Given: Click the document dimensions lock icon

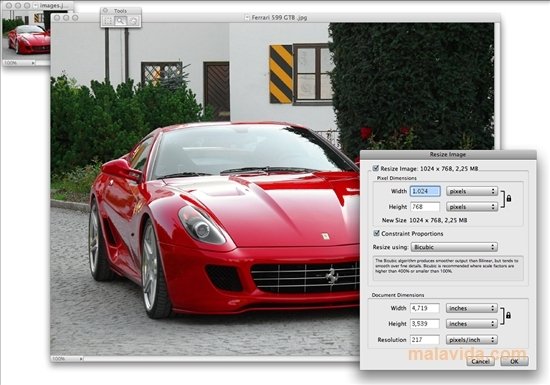Looking at the screenshot, I should (x=508, y=315).
